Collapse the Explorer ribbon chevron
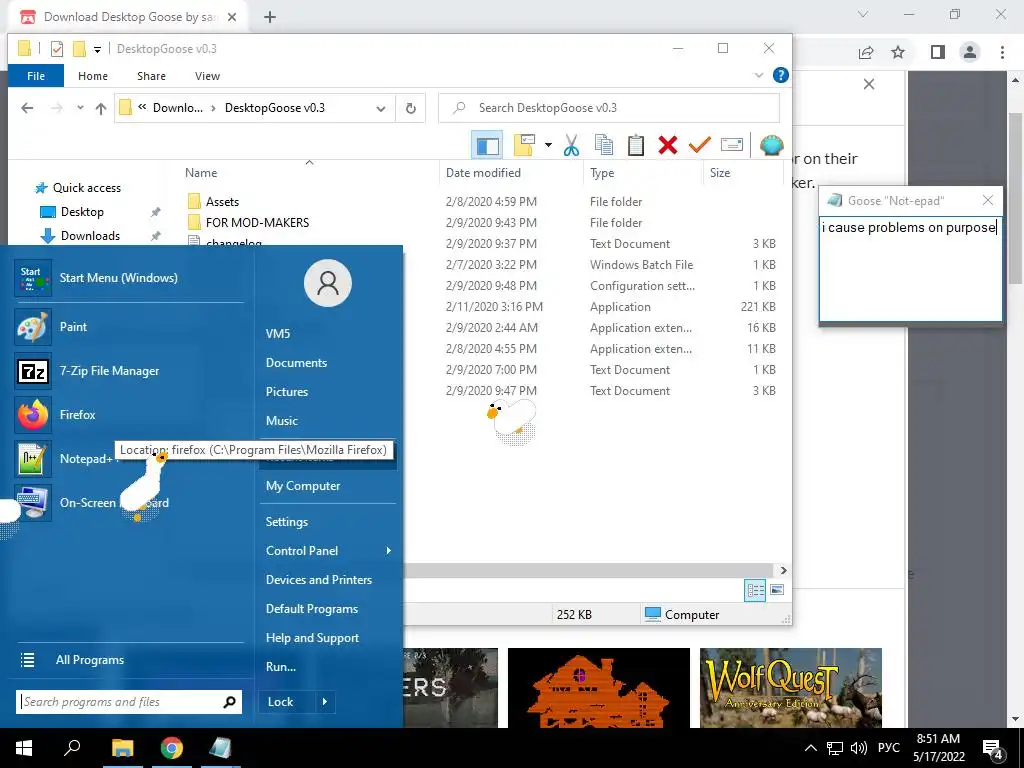 click(x=759, y=76)
